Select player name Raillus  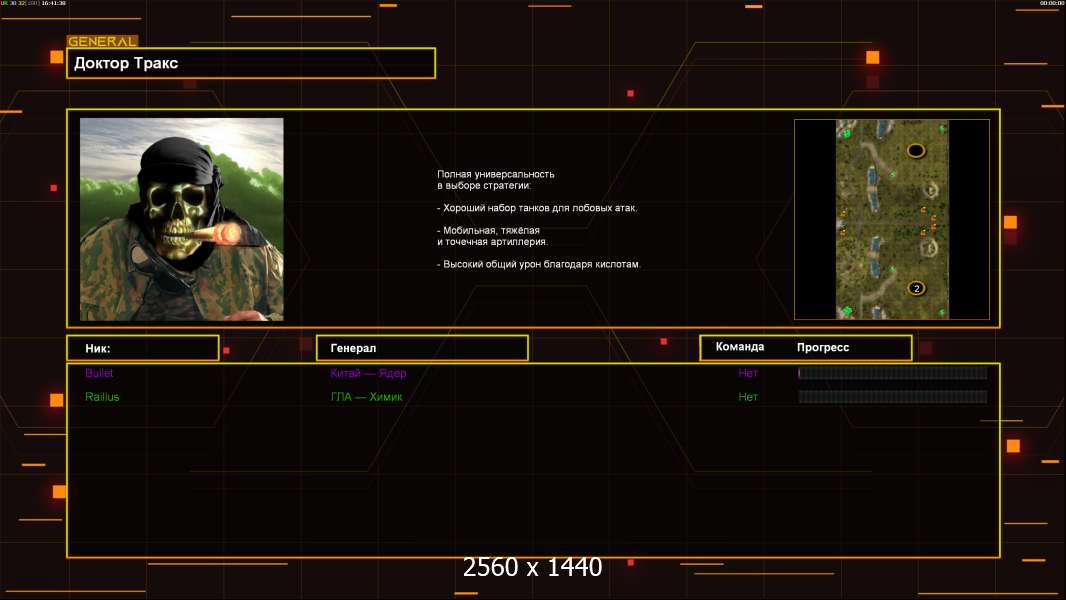click(102, 397)
